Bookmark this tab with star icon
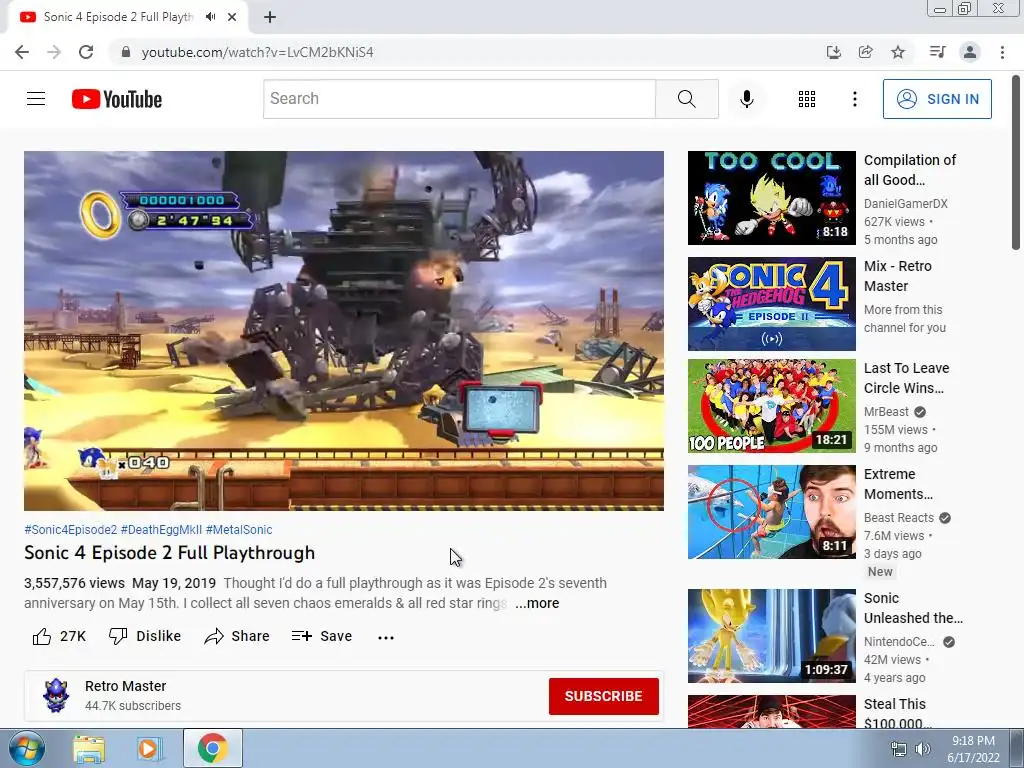Image resolution: width=1024 pixels, height=768 pixels. pos(898,52)
